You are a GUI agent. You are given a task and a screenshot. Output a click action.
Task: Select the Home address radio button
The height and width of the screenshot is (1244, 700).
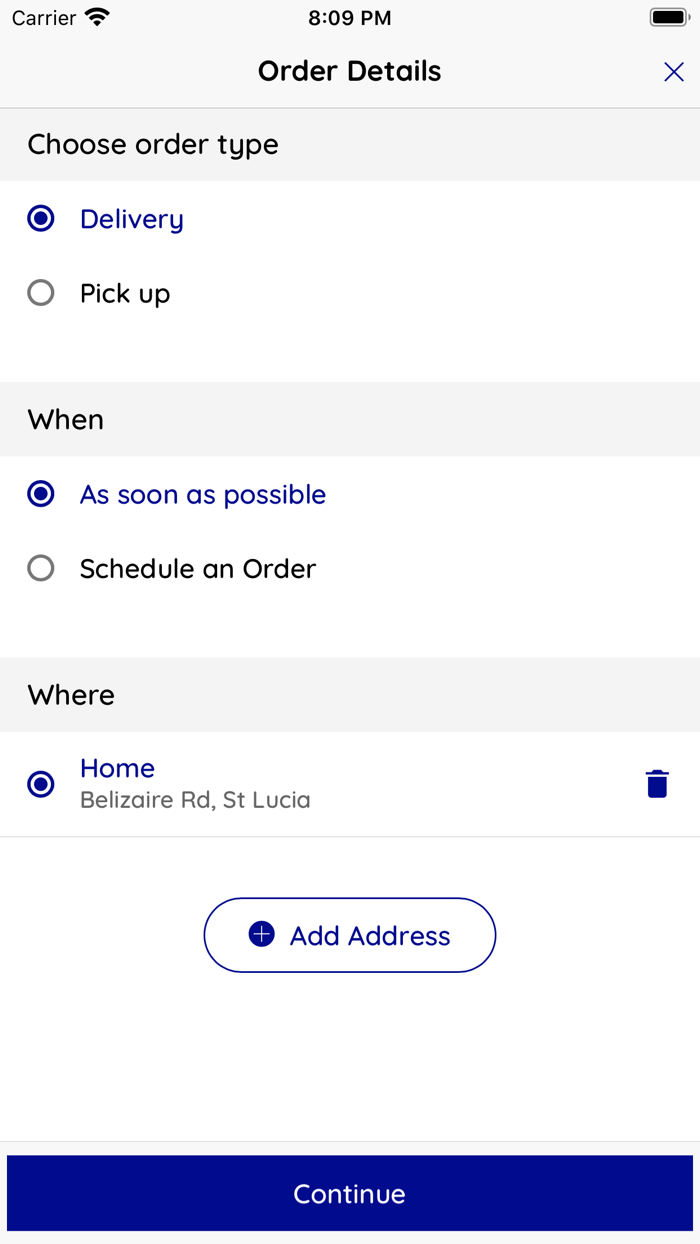point(41,784)
